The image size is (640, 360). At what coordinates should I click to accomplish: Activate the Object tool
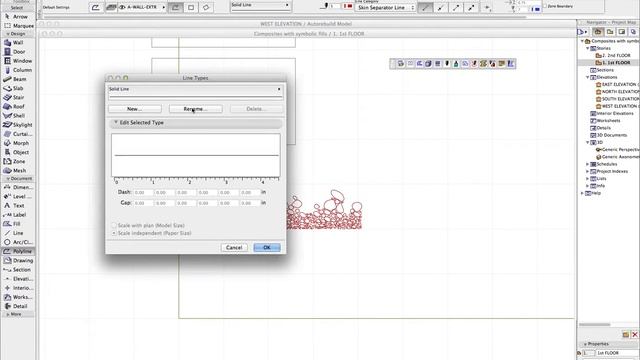click(18, 152)
